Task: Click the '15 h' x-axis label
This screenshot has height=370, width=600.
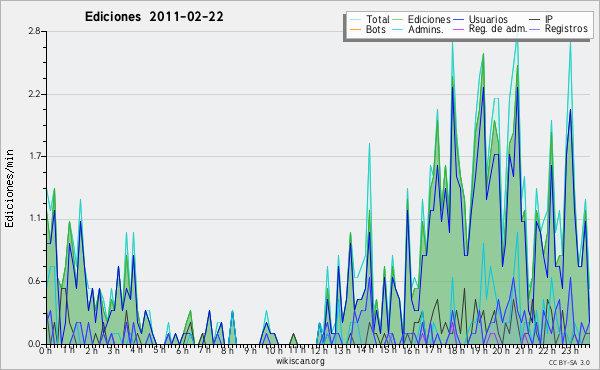Action: [x=388, y=350]
